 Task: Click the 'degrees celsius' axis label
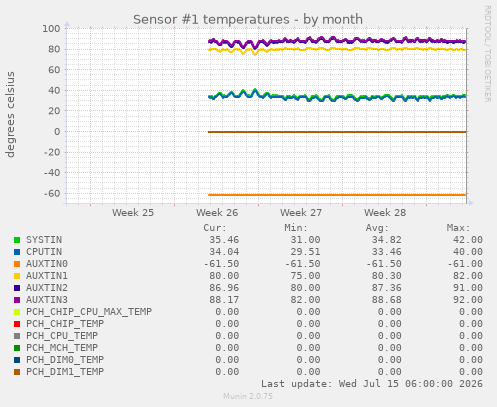click(x=10, y=114)
